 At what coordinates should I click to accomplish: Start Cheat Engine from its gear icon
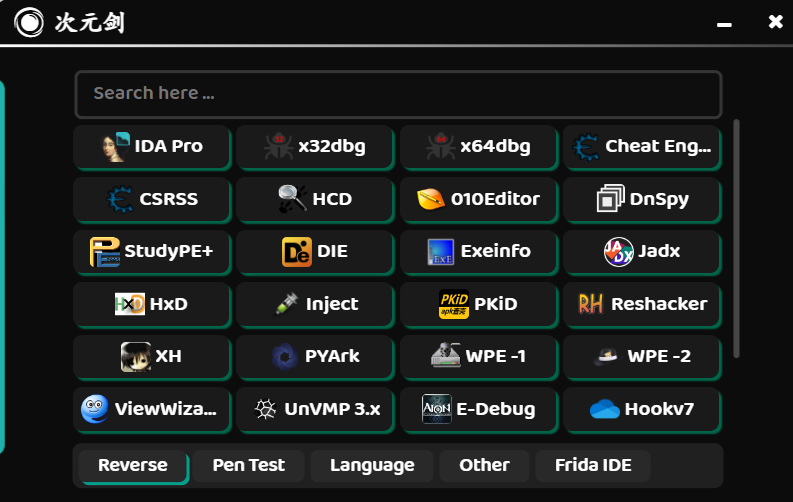tap(586, 147)
